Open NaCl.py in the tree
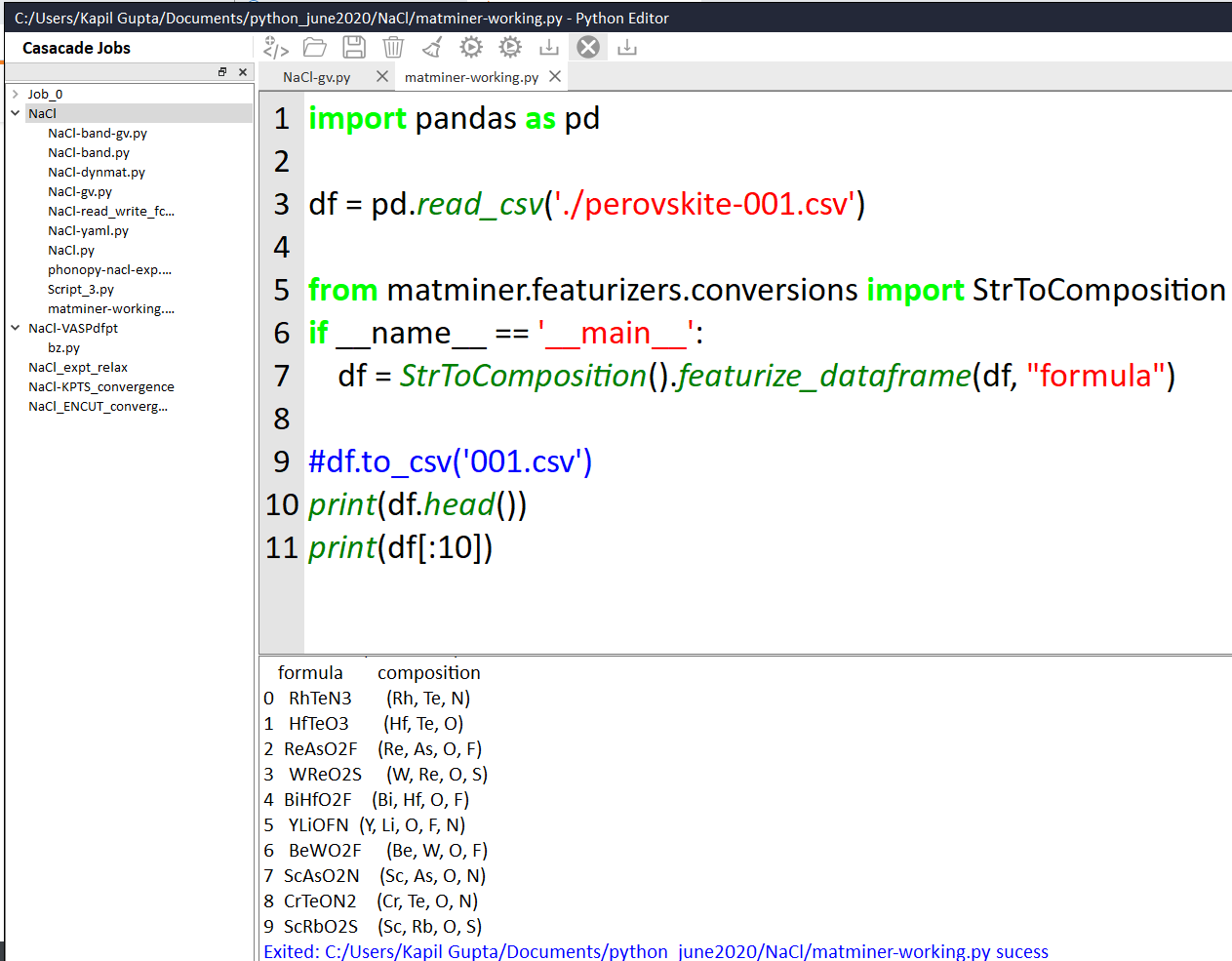 [x=71, y=250]
